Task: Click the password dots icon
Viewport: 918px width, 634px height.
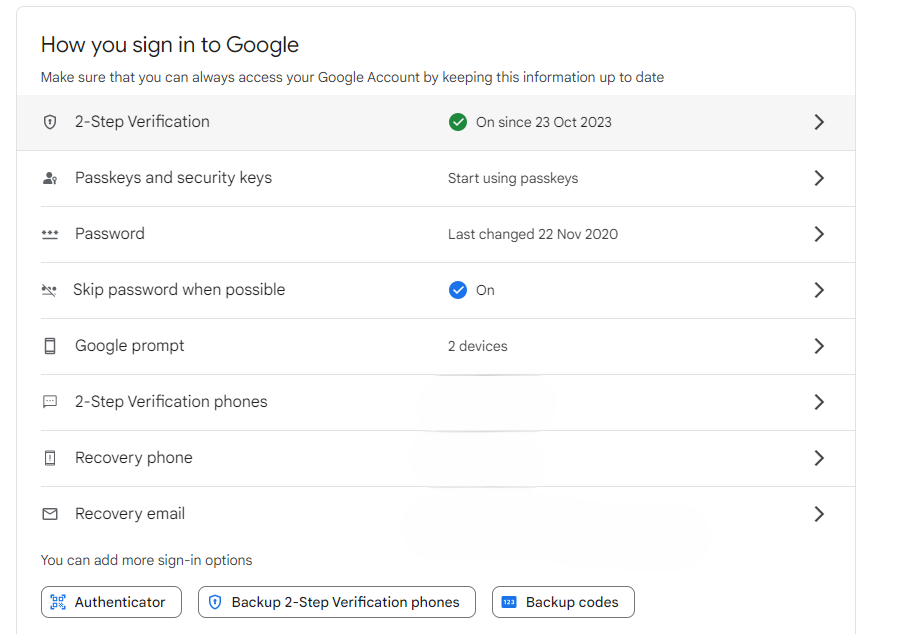Action: [x=50, y=234]
